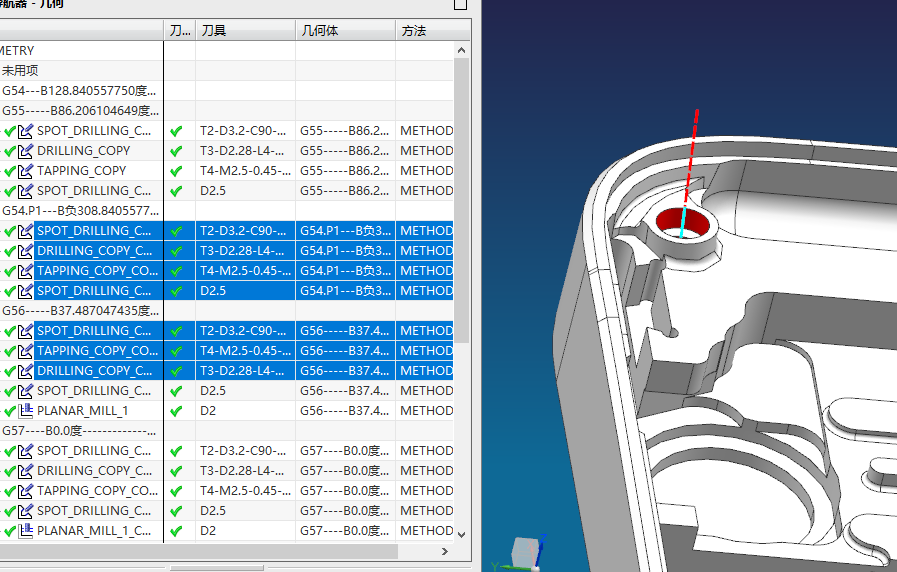Click operation icon of G57 DRILLING_COPY_C row
The image size is (897, 572).
[25, 471]
